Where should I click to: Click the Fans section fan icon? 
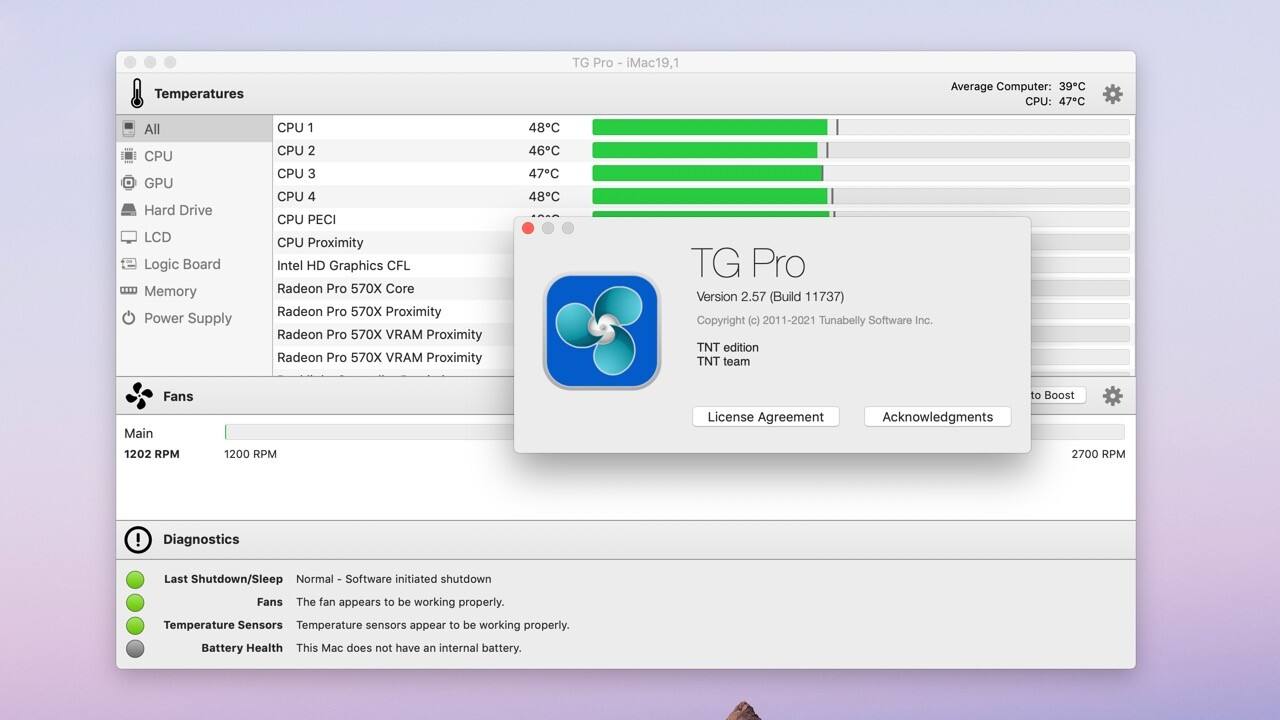[139, 396]
